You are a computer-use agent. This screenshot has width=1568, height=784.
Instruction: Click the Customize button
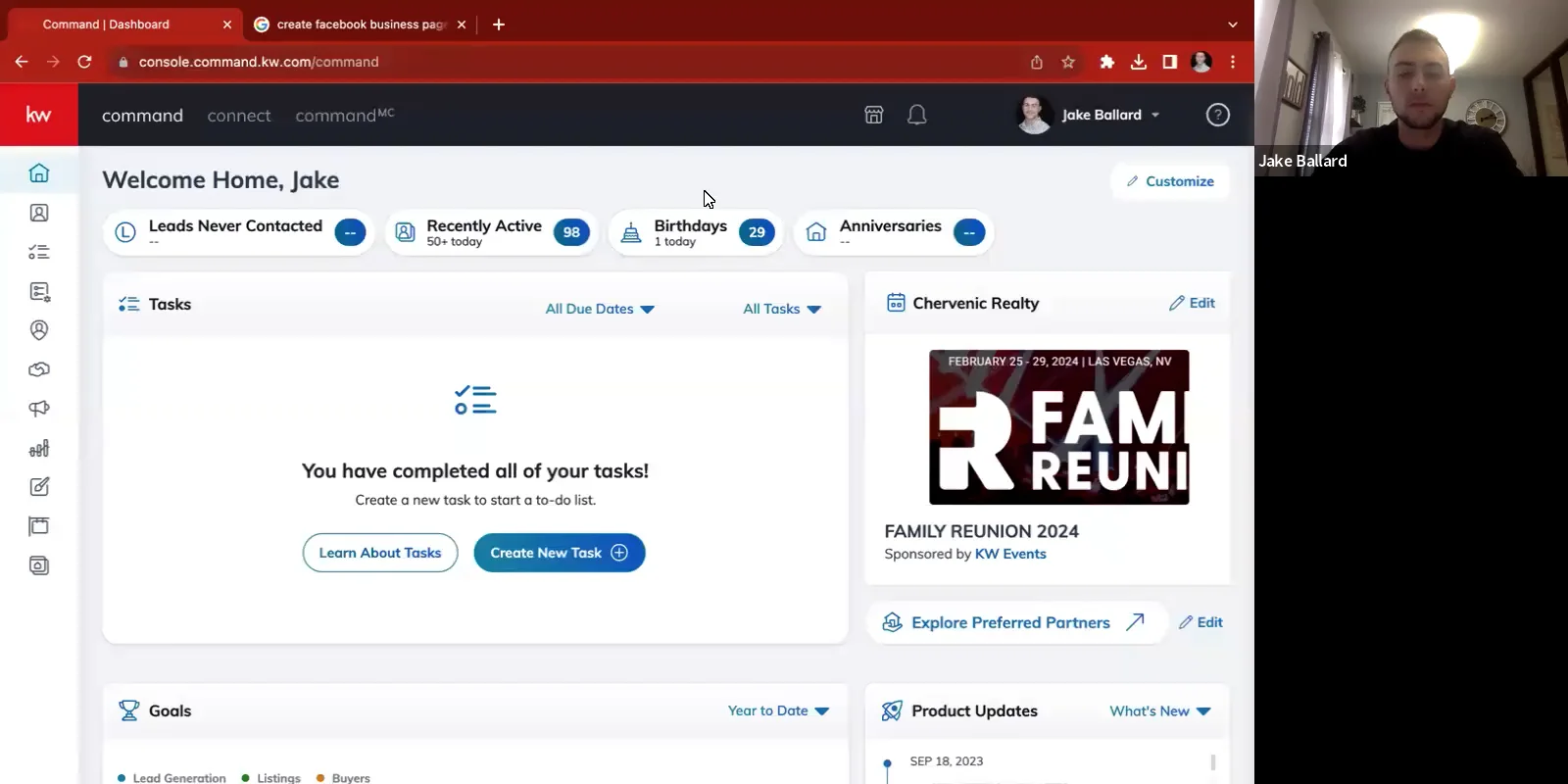[1170, 181]
